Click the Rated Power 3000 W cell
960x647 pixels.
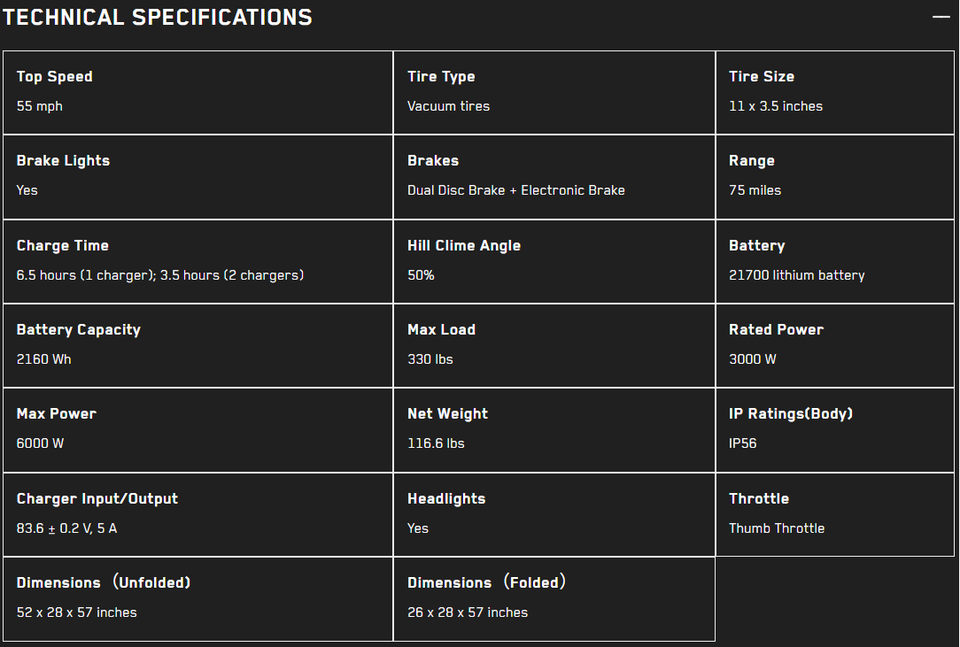[835, 346]
